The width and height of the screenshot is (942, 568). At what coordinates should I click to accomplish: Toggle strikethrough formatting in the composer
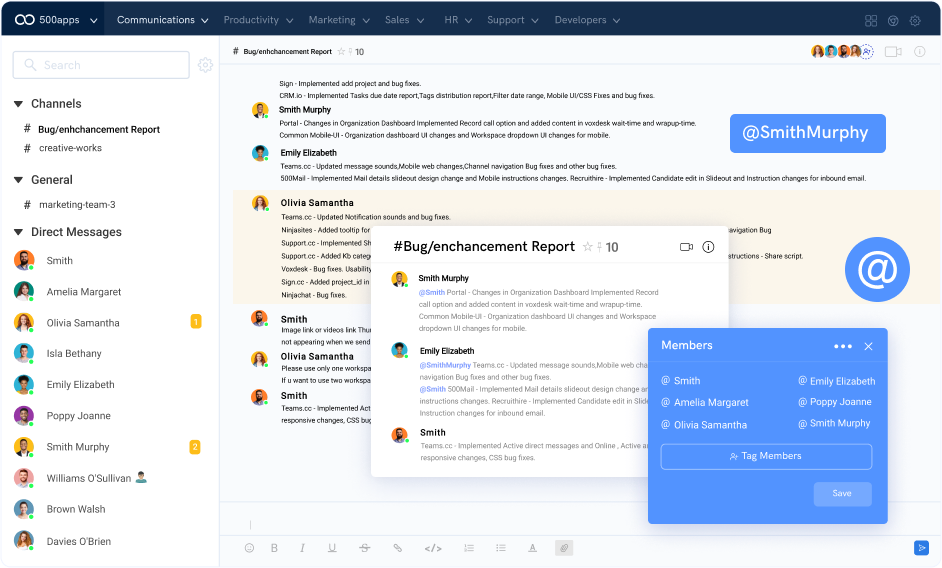tap(364, 548)
